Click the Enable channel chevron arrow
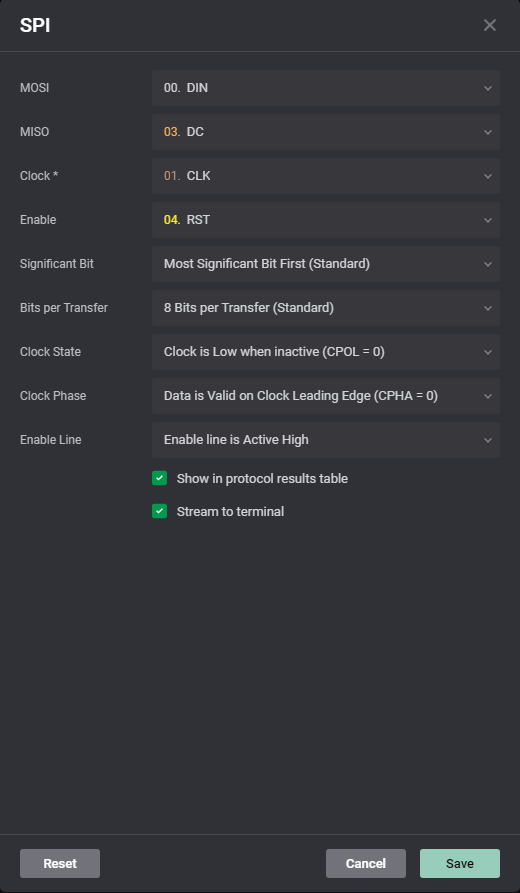 tap(488, 220)
